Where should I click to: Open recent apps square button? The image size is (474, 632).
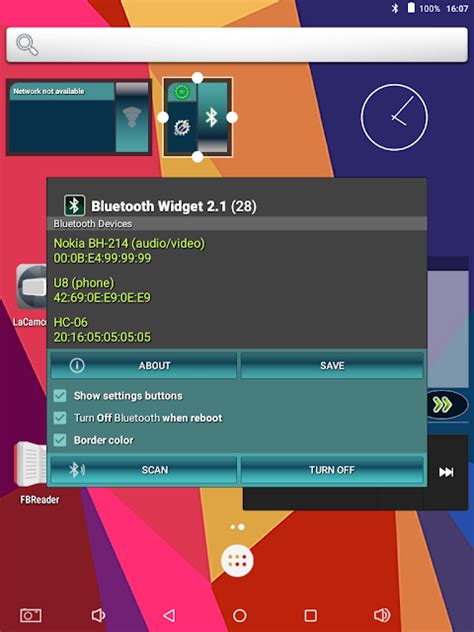click(310, 615)
